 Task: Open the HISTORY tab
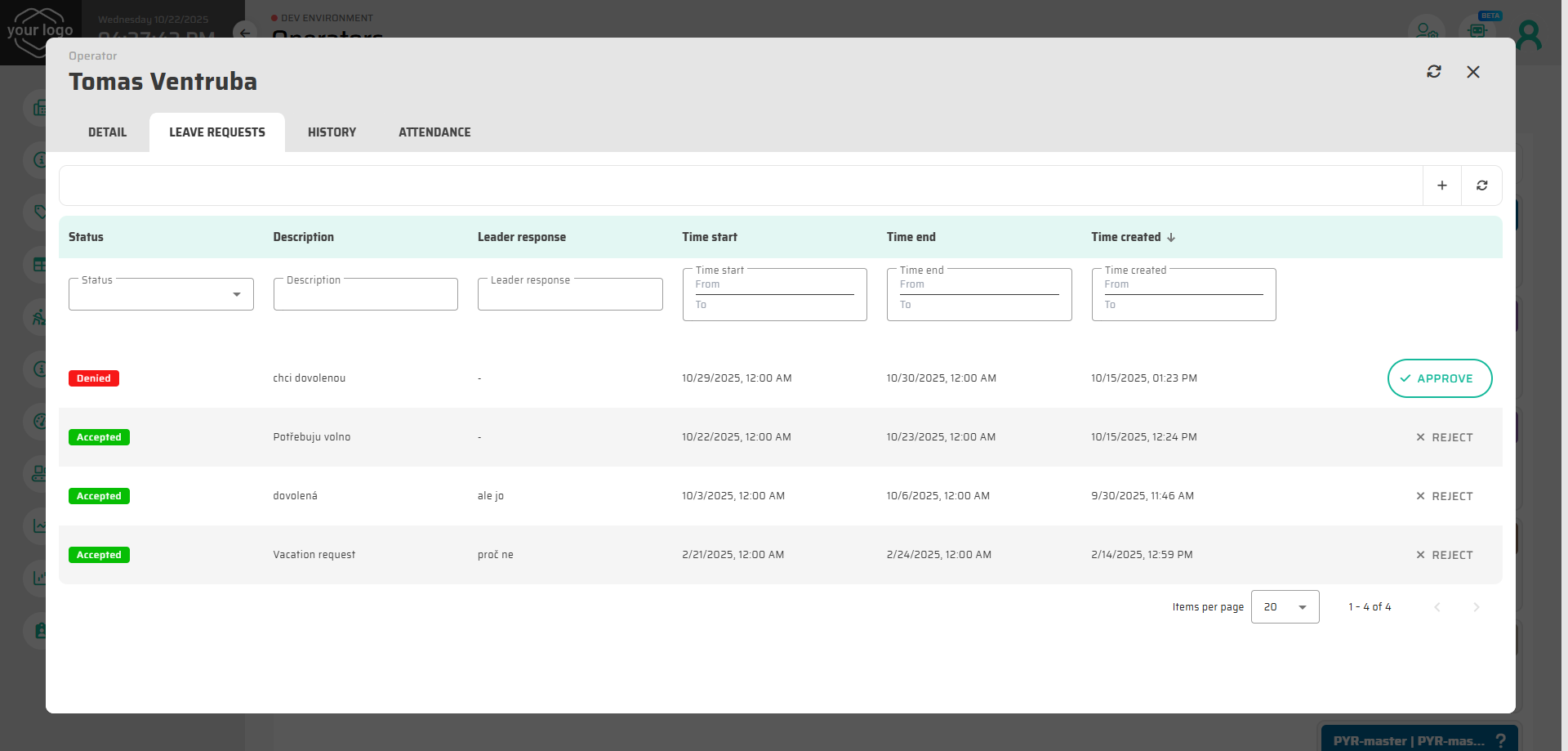tap(332, 132)
